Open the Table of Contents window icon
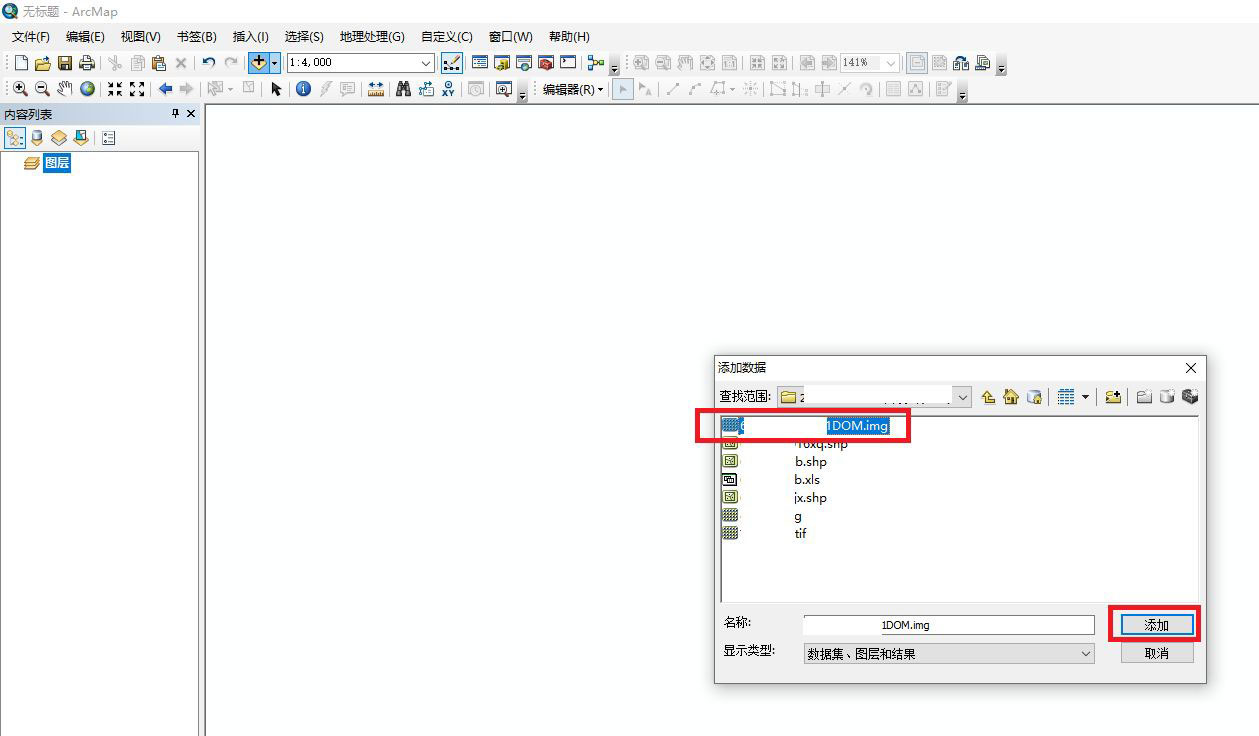Image resolution: width=1259 pixels, height=736 pixels. [480, 63]
